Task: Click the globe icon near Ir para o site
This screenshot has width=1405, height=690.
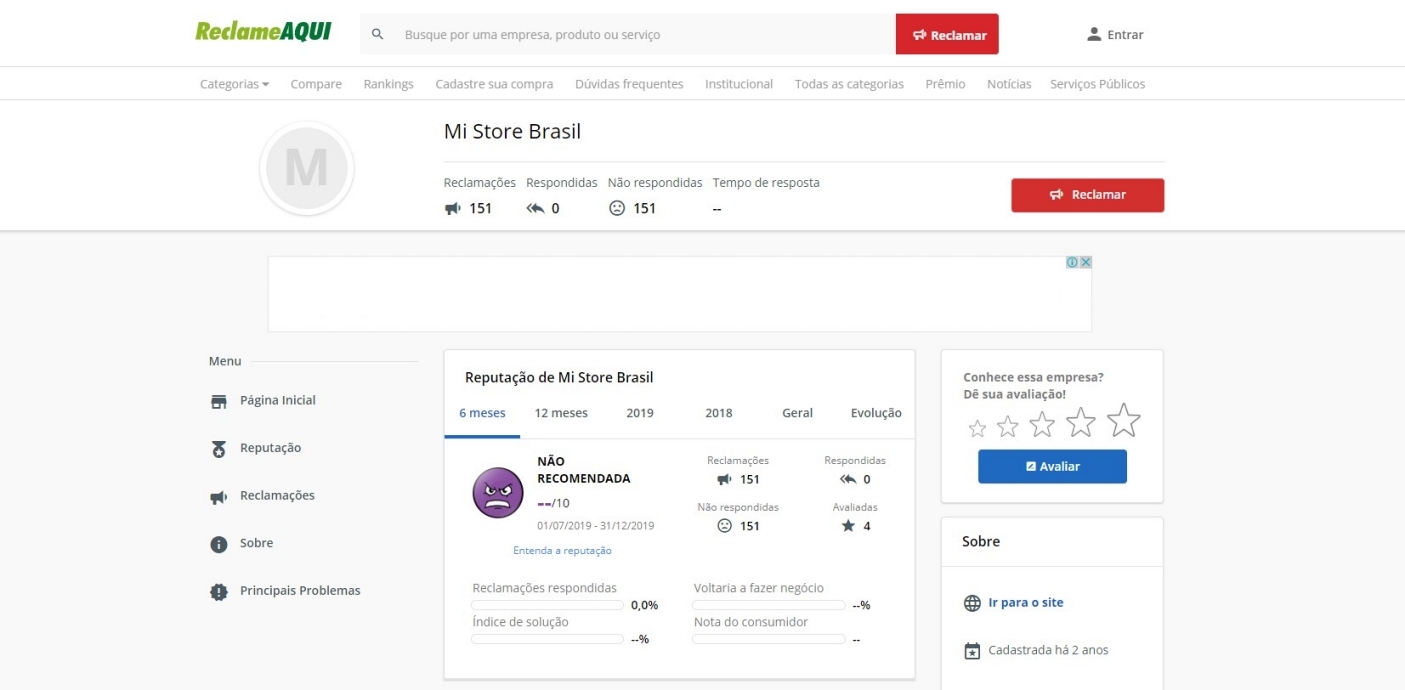Action: pyautogui.click(x=972, y=603)
